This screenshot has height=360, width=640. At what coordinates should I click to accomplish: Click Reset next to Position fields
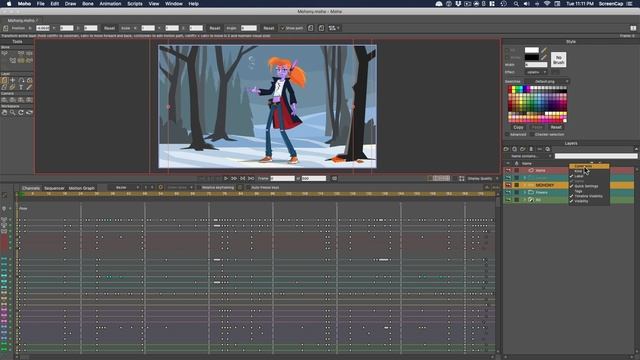pos(109,28)
